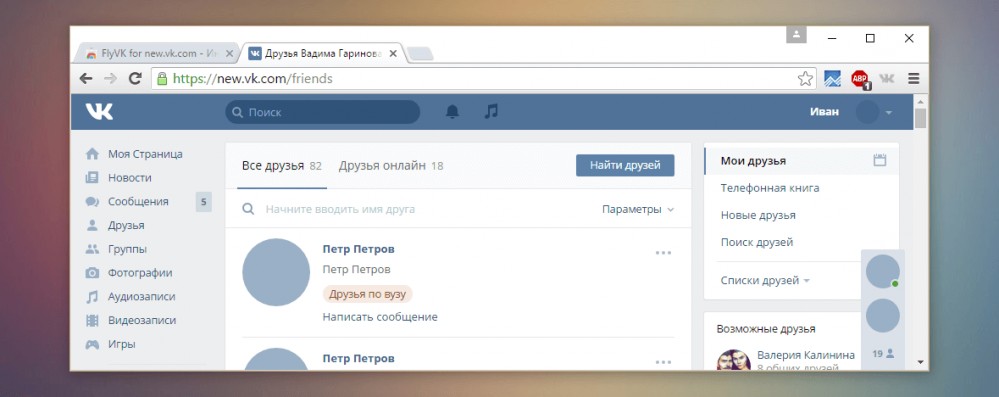999x397 pixels.
Task: Open Поиск друзей in right menu
Action: [757, 242]
